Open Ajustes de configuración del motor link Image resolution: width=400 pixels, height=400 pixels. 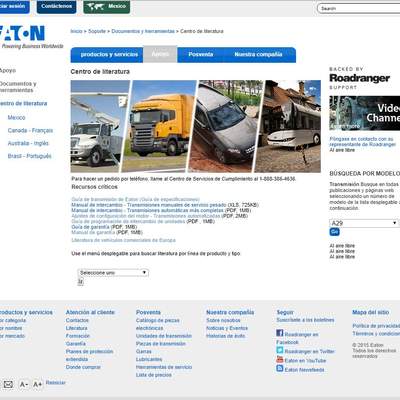coord(146,216)
